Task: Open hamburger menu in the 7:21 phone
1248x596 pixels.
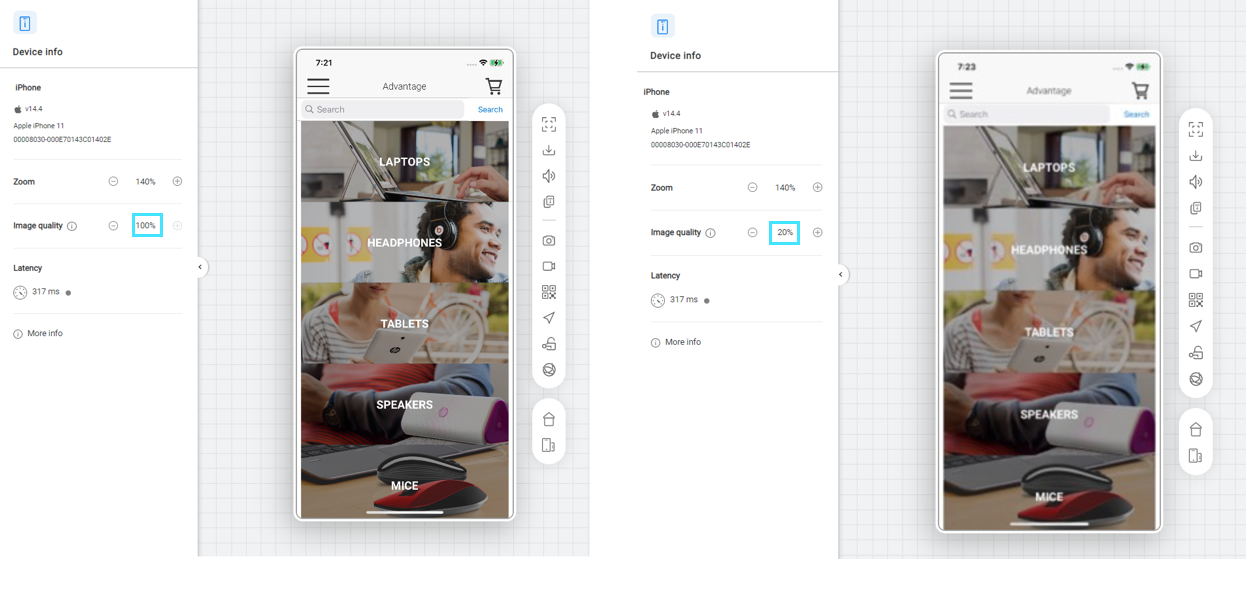Action: (318, 87)
